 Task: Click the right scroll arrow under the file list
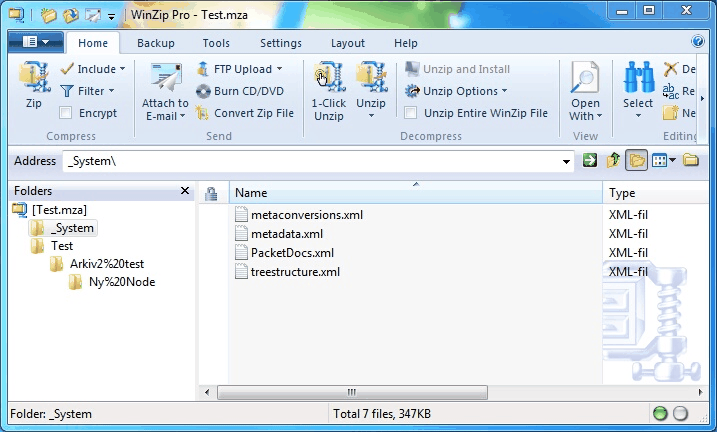[700, 392]
